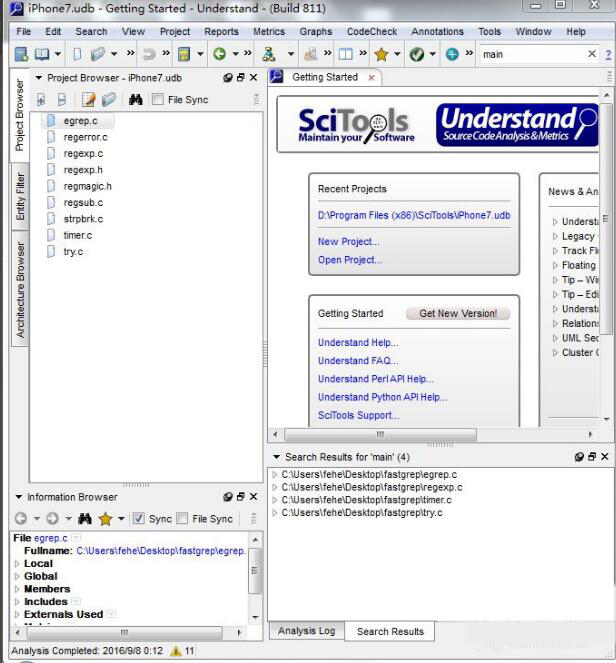Click the Information Browser binoculars search icon

[85, 519]
